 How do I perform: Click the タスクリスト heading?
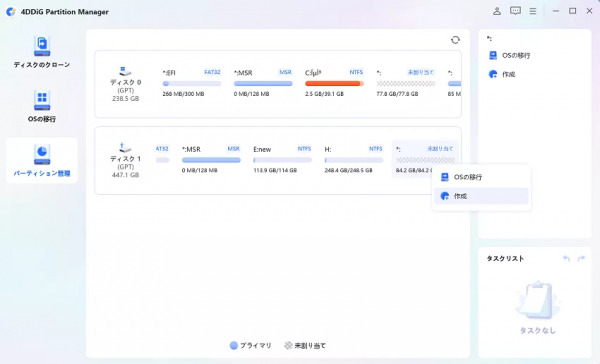pos(505,258)
